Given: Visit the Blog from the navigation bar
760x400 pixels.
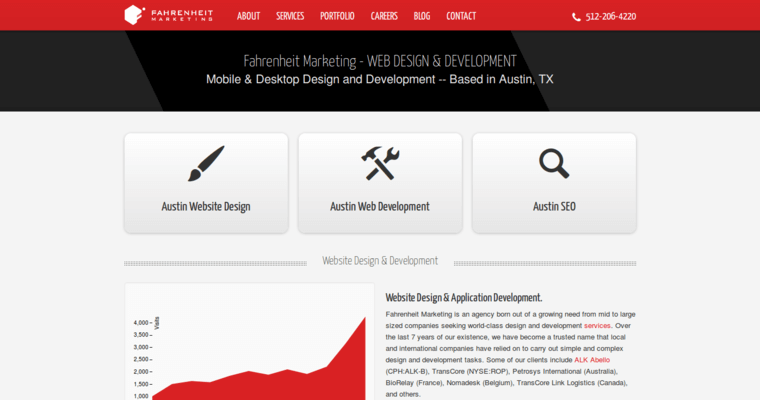Looking at the screenshot, I should (x=422, y=16).
